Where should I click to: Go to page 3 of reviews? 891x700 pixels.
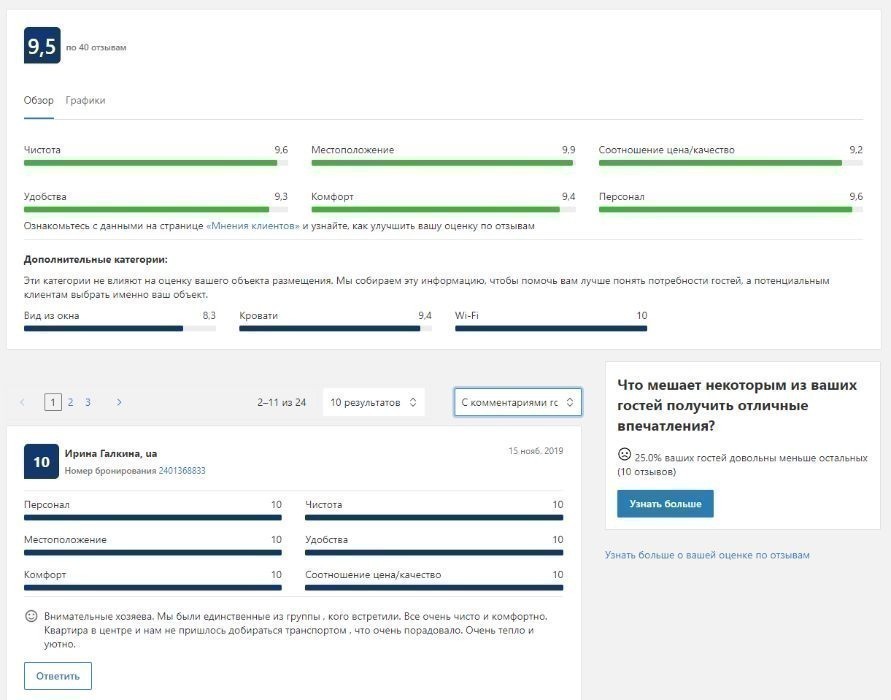(88, 402)
